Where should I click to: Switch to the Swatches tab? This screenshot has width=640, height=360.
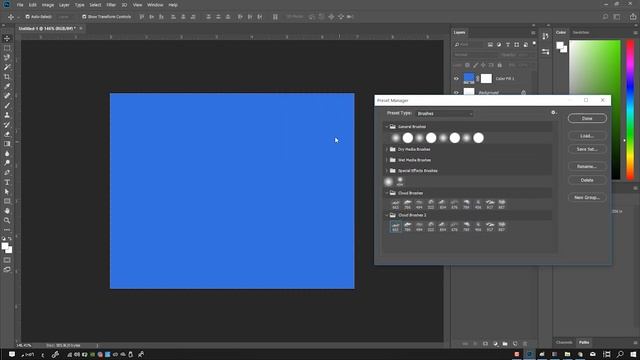coord(580,32)
